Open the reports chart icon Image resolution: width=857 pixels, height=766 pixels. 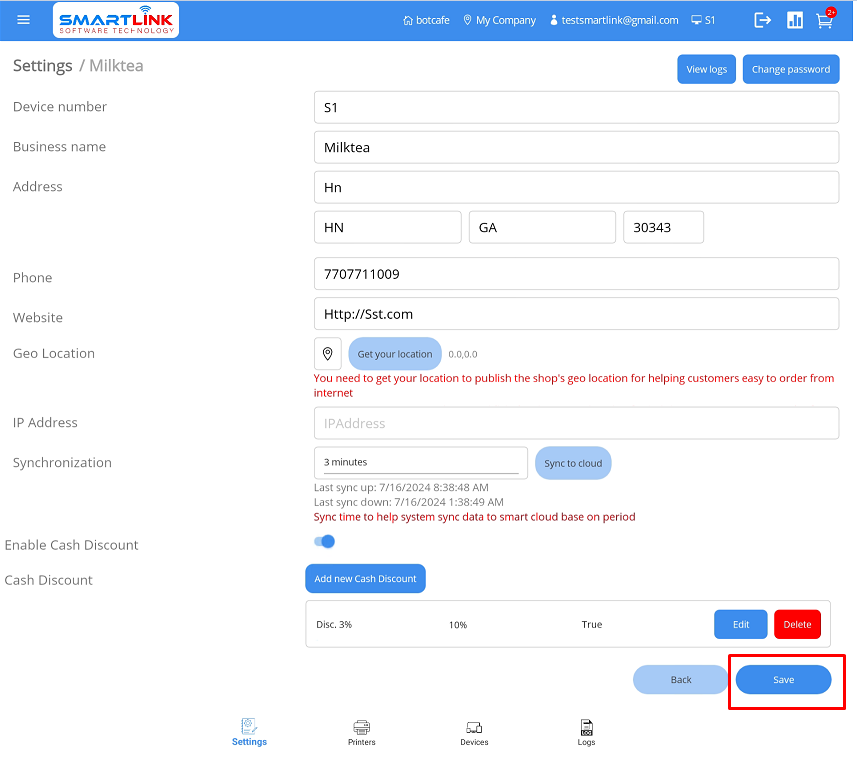tap(795, 20)
